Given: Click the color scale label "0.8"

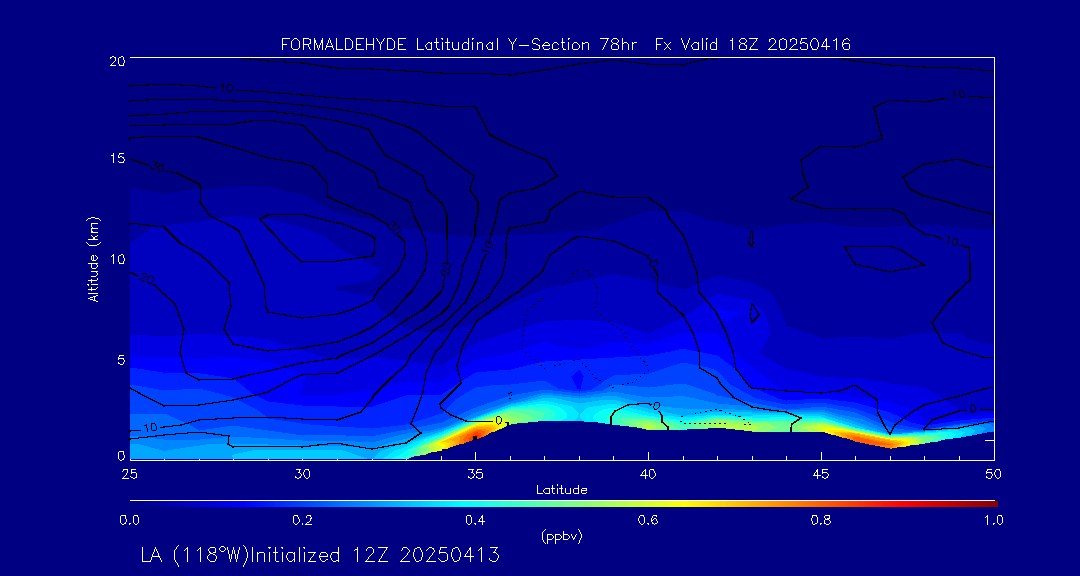Looking at the screenshot, I should [821, 520].
